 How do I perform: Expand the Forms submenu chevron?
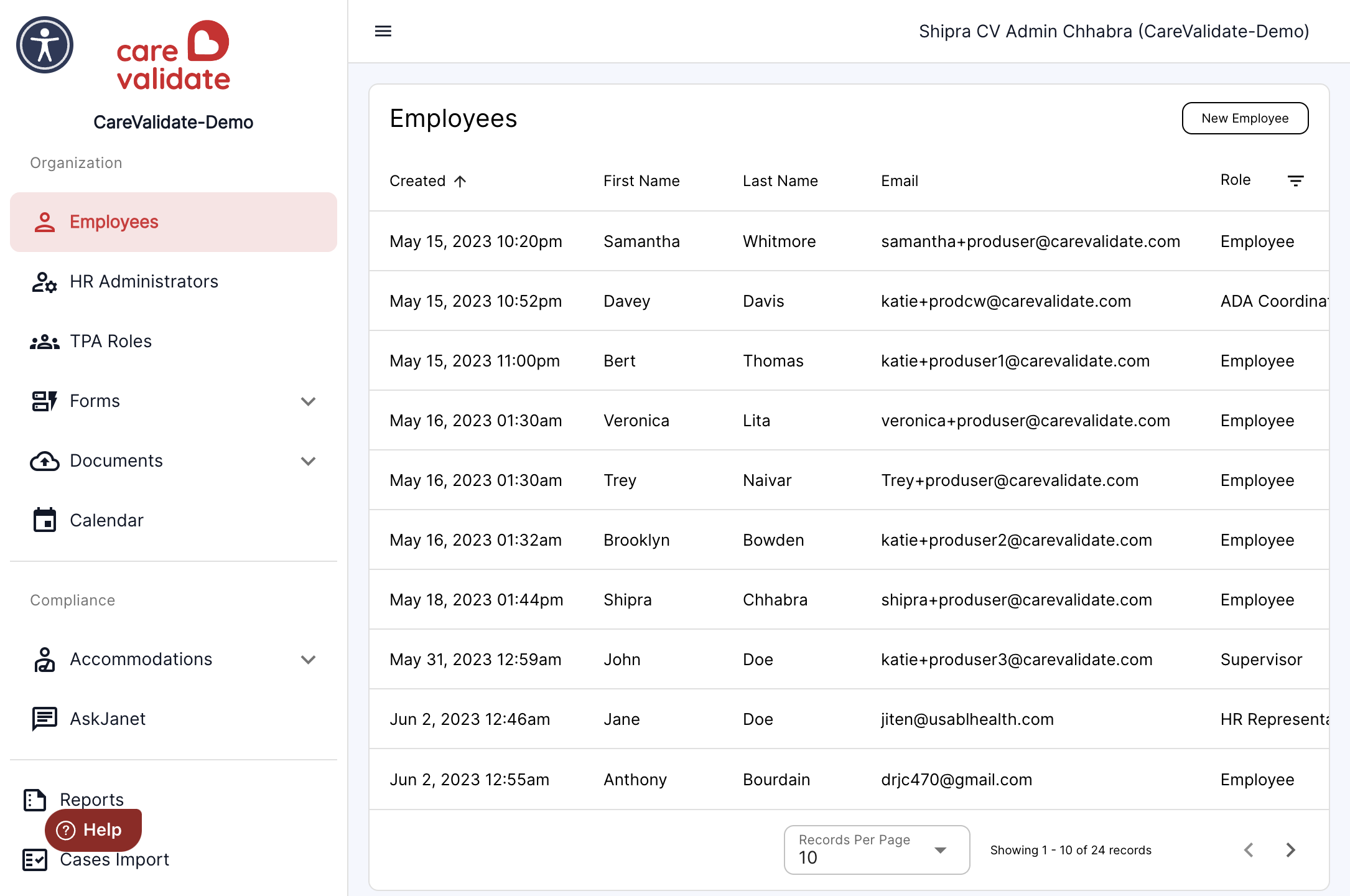point(309,401)
